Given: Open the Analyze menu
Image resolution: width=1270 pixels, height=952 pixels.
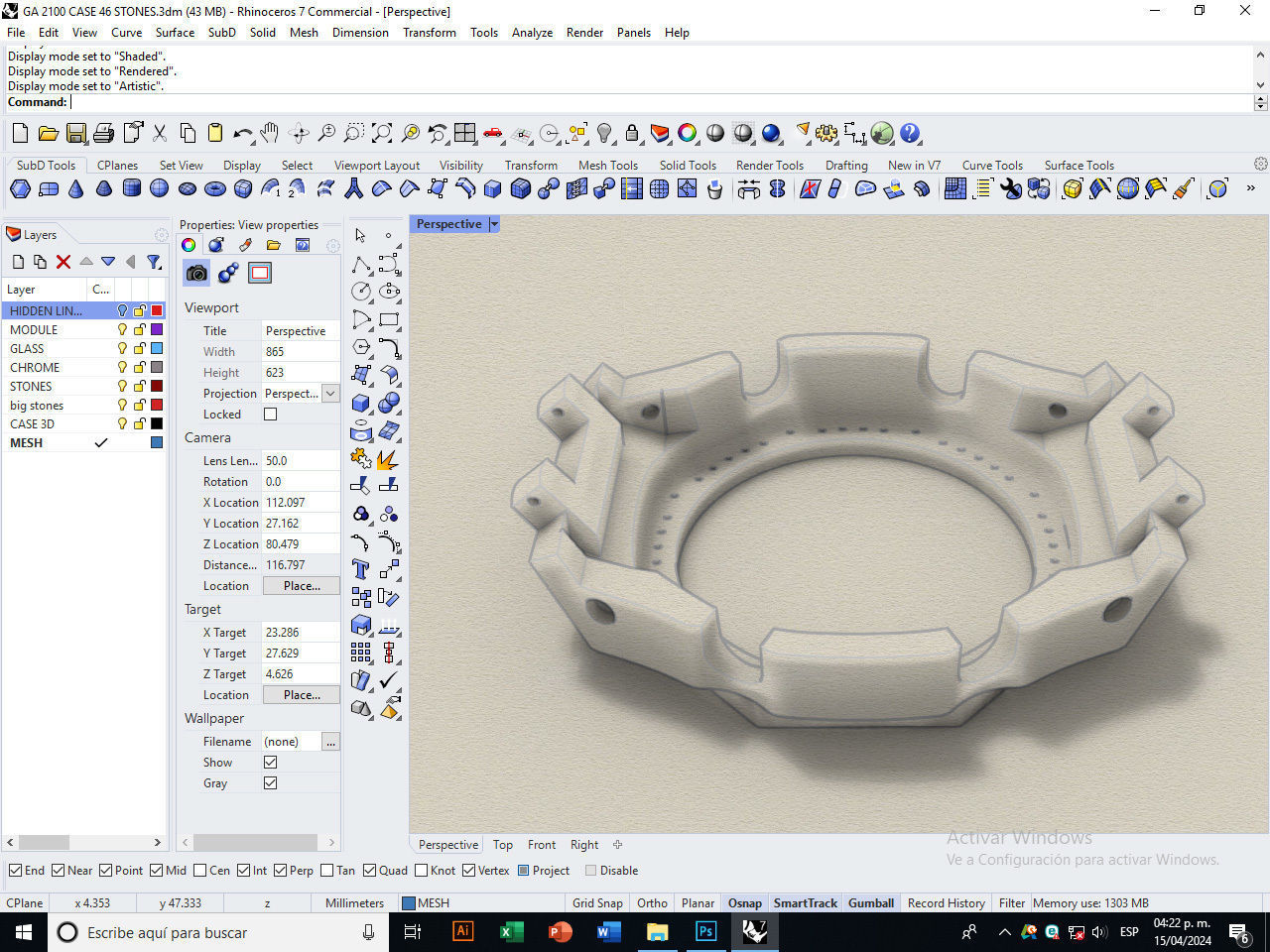Looking at the screenshot, I should (x=532, y=33).
